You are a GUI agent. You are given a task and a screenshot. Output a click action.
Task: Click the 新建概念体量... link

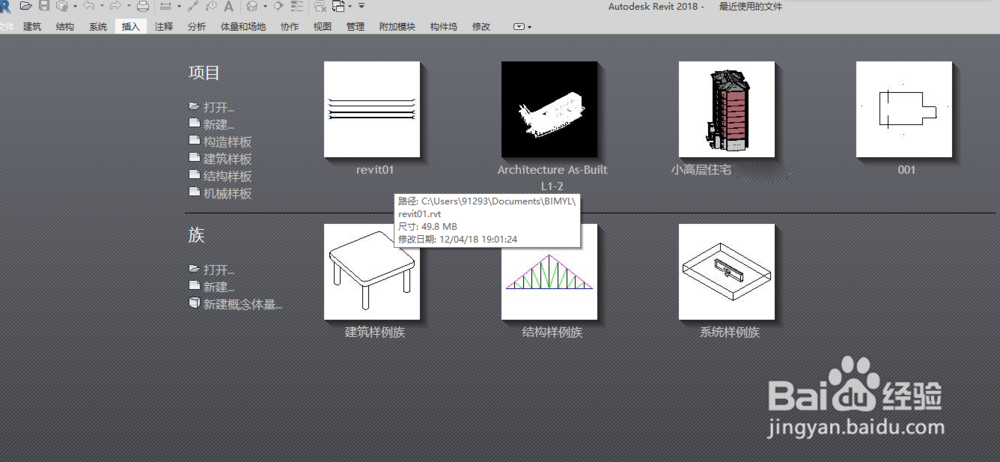pos(243,304)
